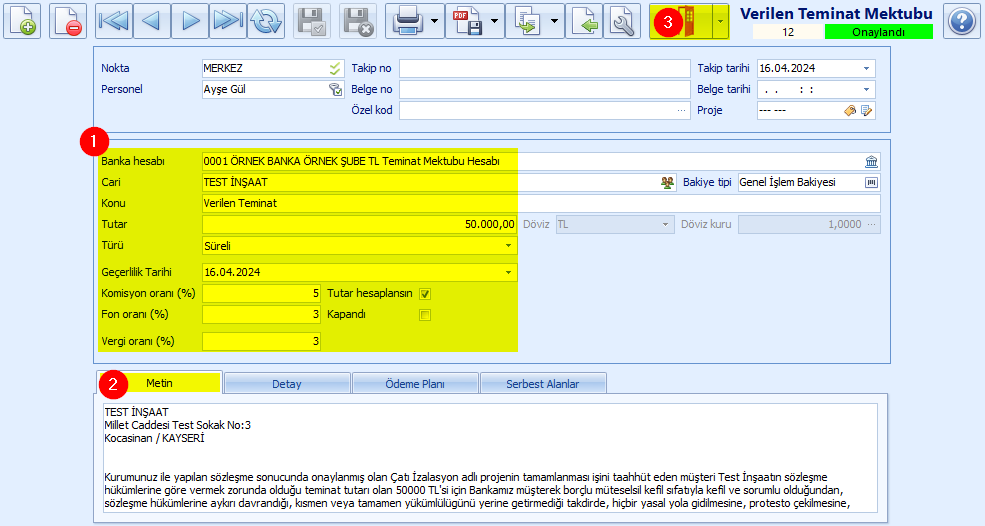
Task: Click the Kocasinan / KAYSERİ text line
Action: (x=155, y=439)
